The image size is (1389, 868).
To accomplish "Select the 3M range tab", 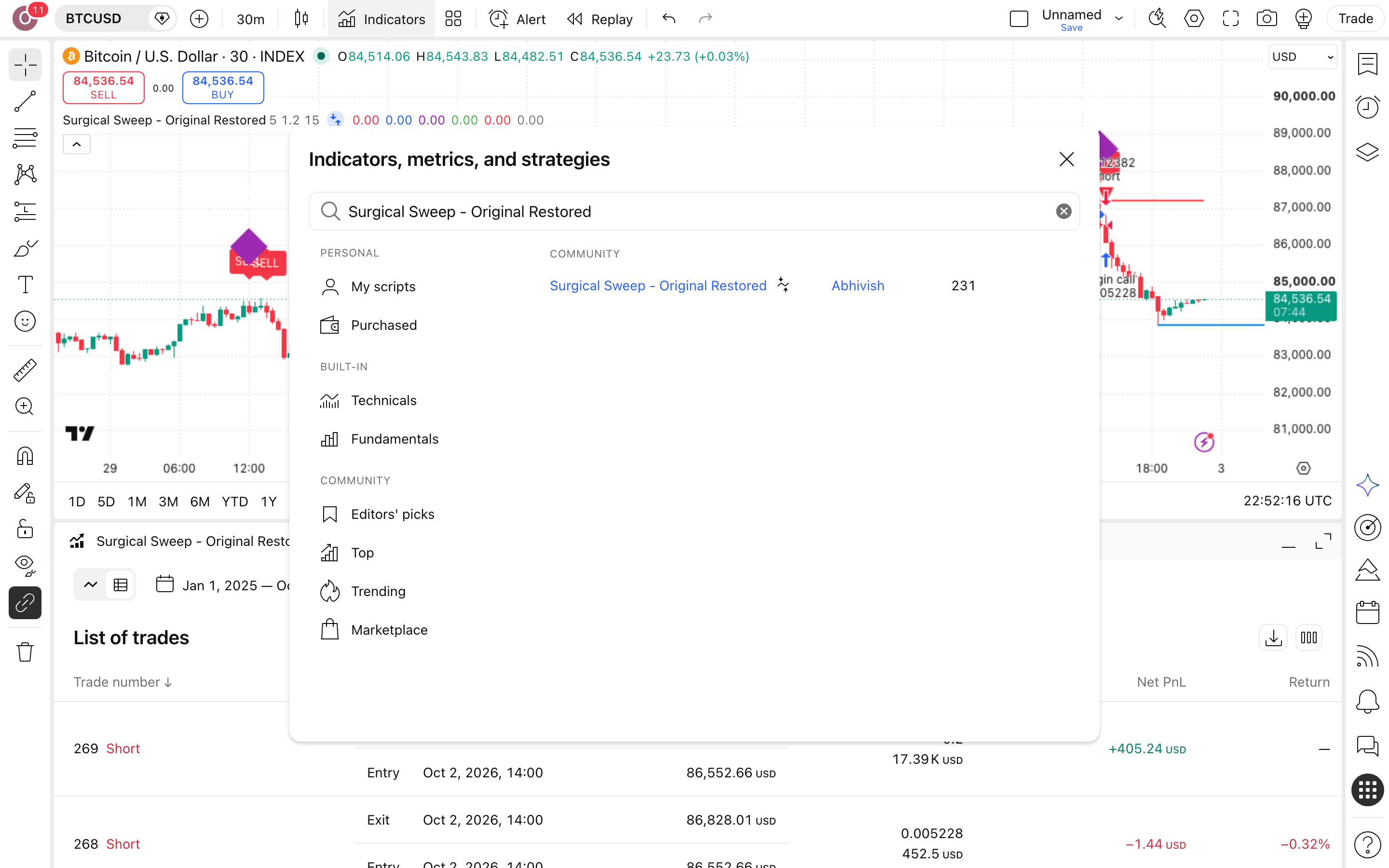I will pyautogui.click(x=168, y=501).
